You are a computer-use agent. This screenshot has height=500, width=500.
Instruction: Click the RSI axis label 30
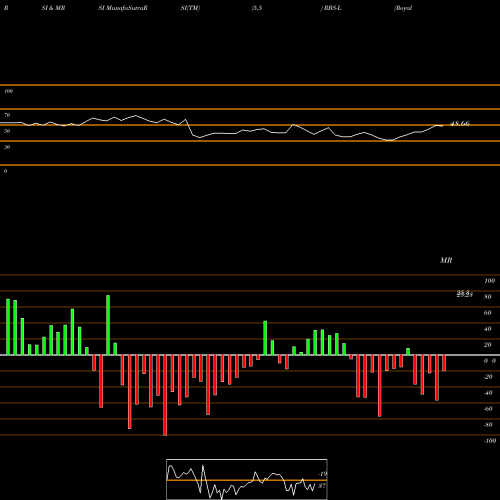[7, 147]
